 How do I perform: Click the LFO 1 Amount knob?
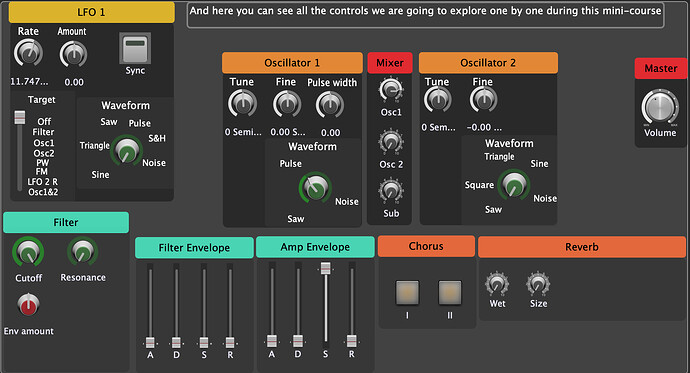coord(73,54)
